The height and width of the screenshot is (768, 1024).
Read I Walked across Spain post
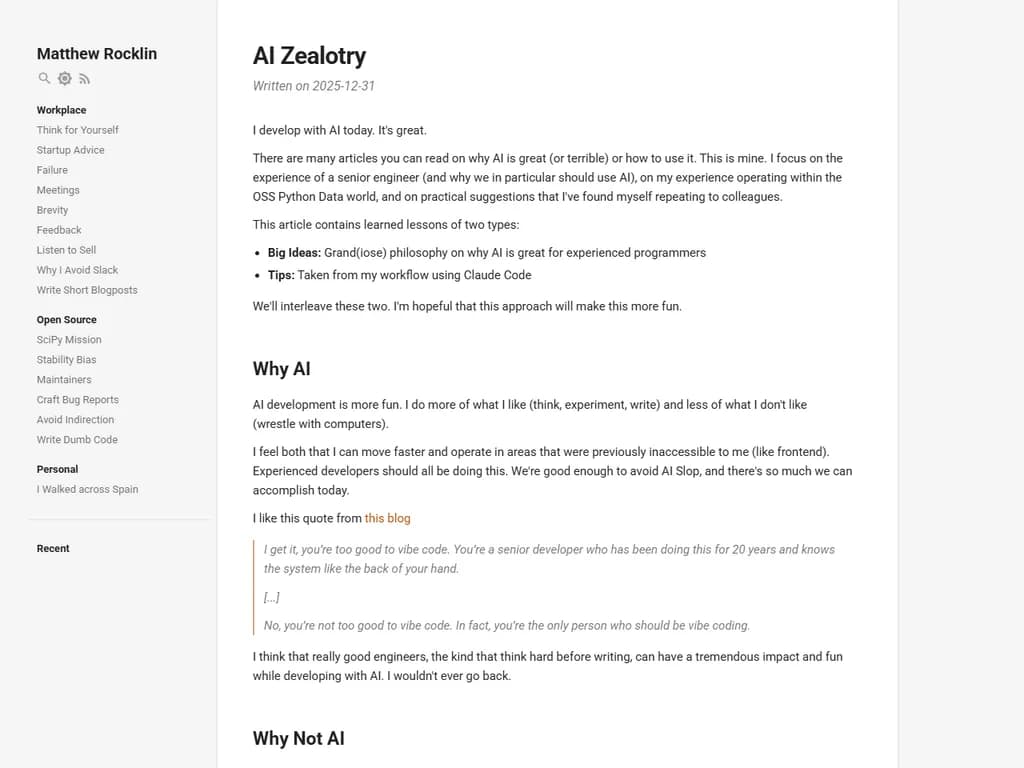coord(88,489)
